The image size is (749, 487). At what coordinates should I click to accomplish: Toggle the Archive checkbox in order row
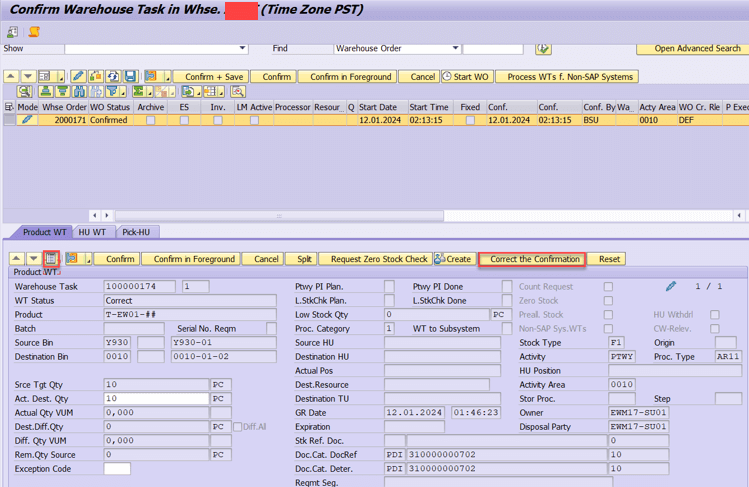[x=151, y=120]
